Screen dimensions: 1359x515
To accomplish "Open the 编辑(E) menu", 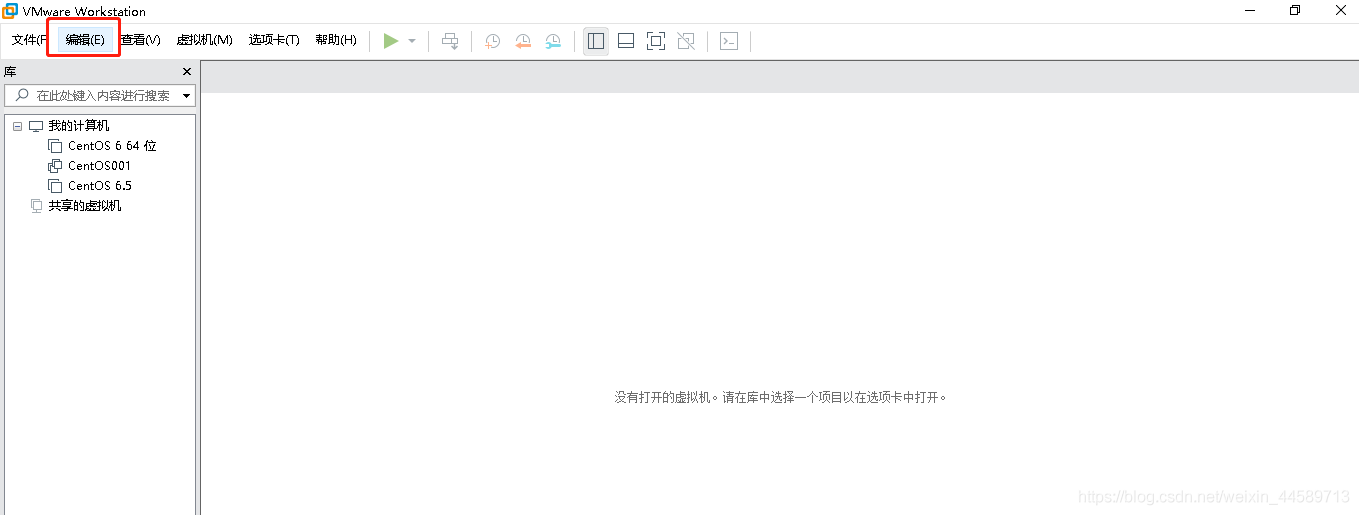I will click(85, 40).
